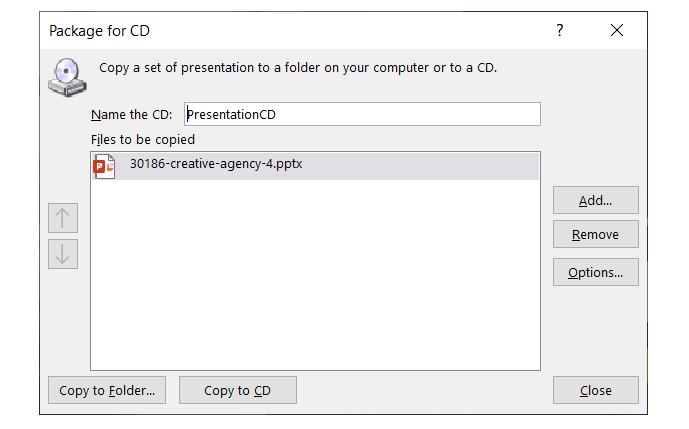
Task: Click empty area of the files list
Action: (315, 280)
